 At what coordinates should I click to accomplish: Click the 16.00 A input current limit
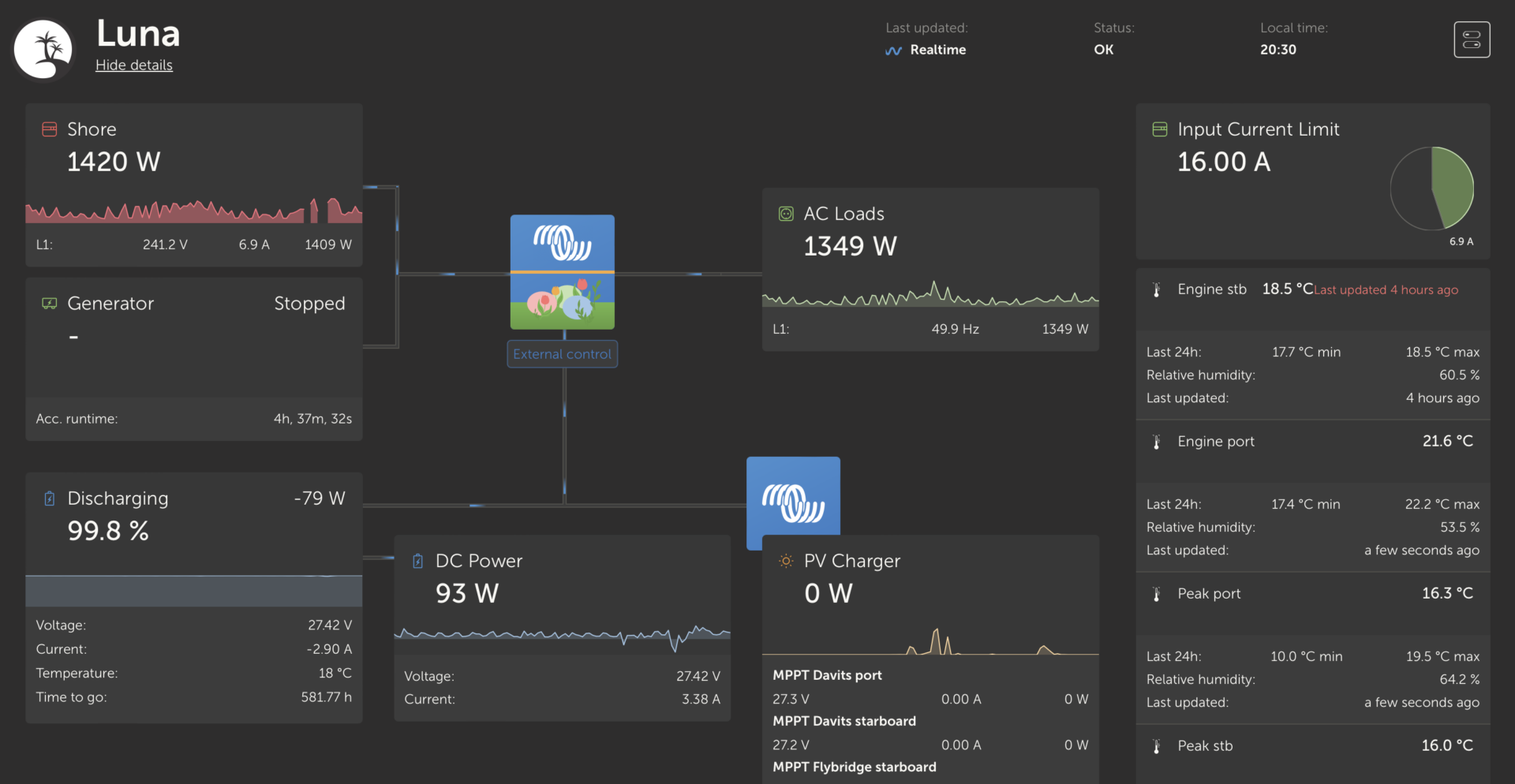point(1224,162)
